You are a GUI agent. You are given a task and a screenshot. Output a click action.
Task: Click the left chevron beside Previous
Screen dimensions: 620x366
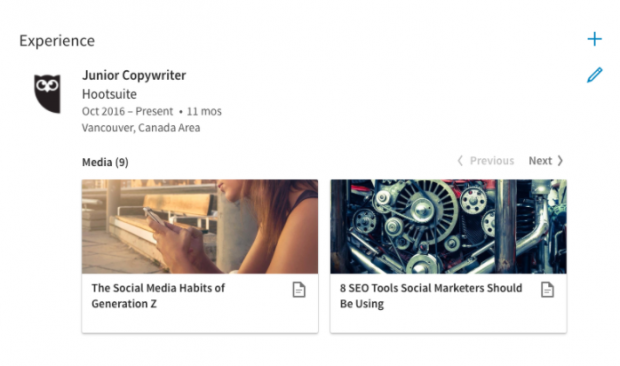460,160
